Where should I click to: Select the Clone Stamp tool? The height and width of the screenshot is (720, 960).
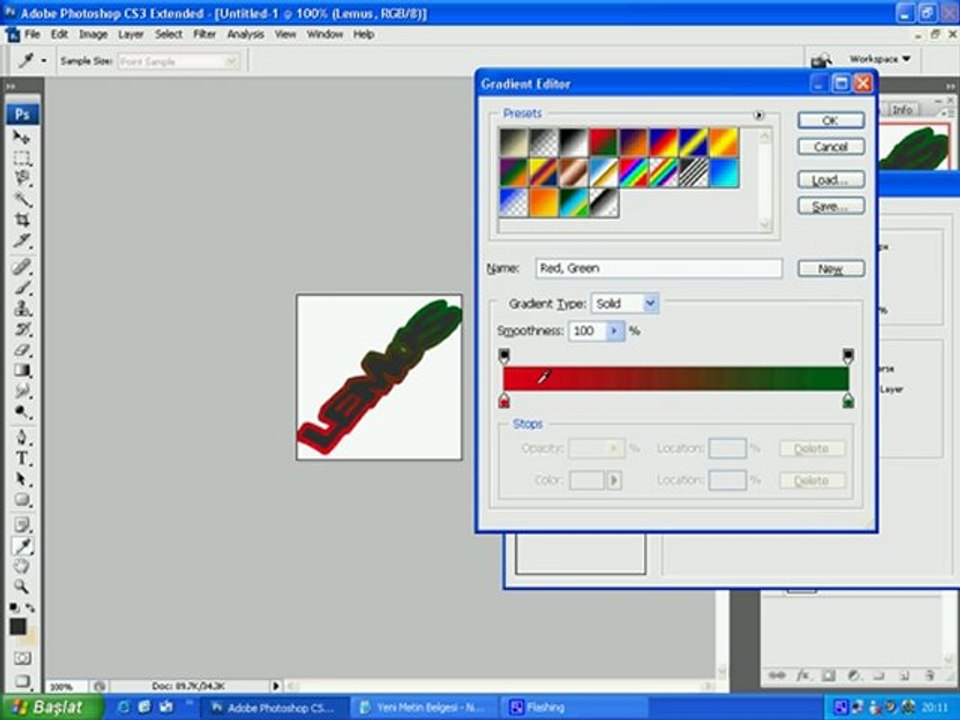pos(22,308)
